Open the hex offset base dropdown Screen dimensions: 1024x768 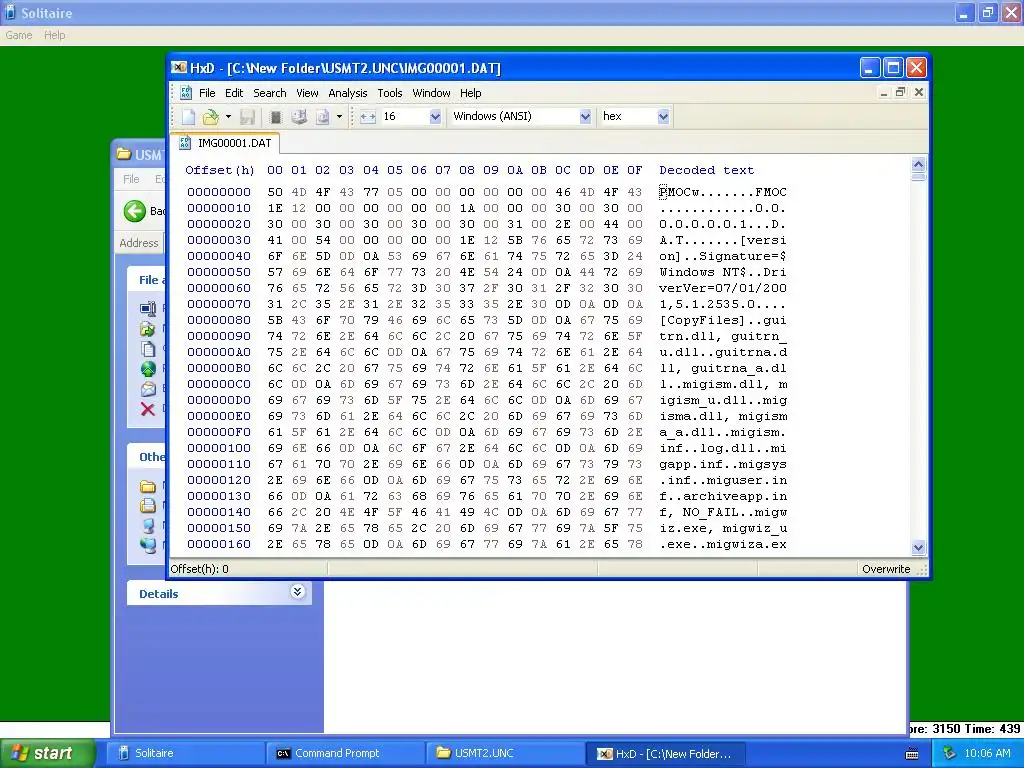click(x=663, y=117)
